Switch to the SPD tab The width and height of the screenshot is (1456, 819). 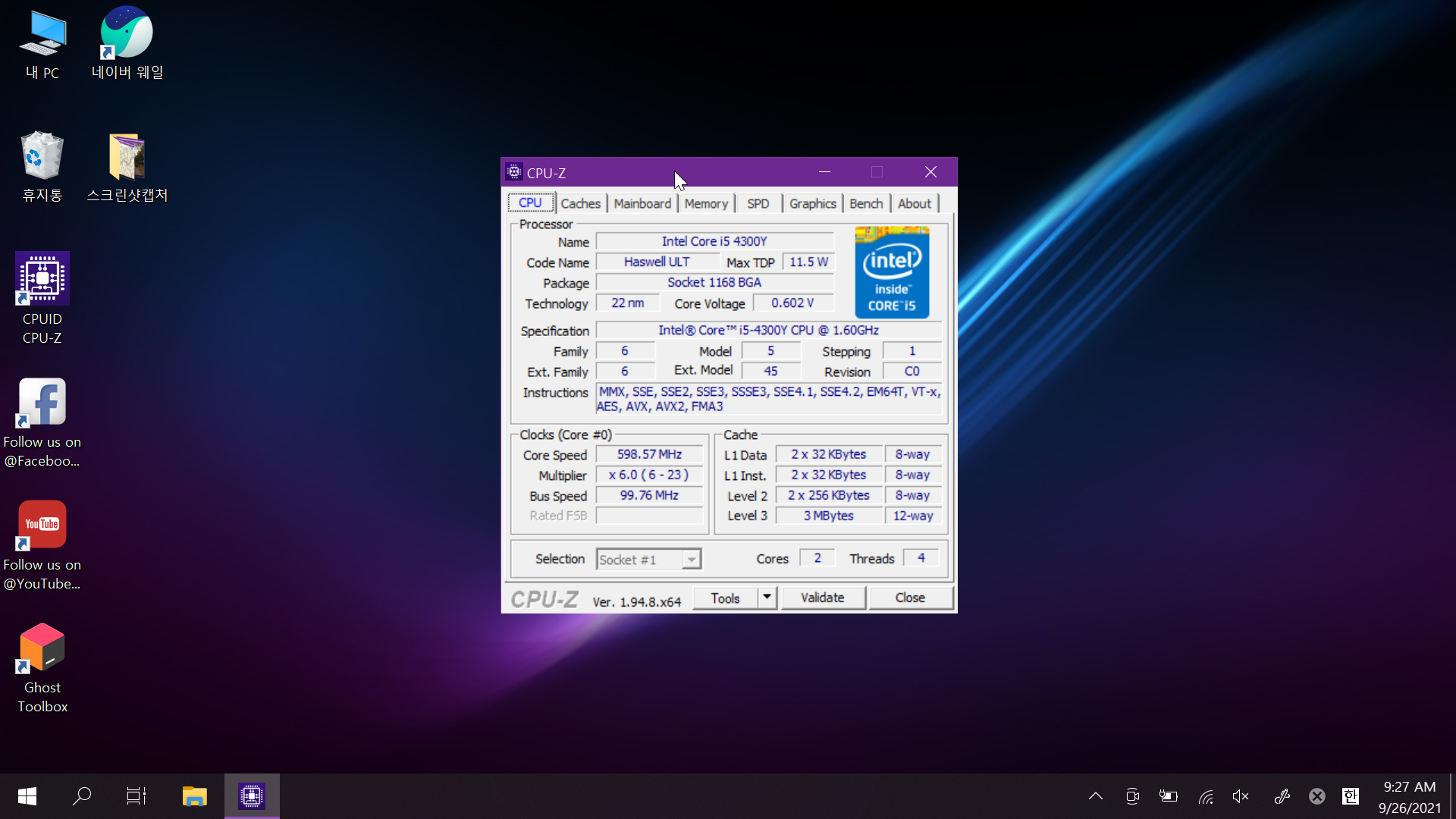(x=758, y=203)
